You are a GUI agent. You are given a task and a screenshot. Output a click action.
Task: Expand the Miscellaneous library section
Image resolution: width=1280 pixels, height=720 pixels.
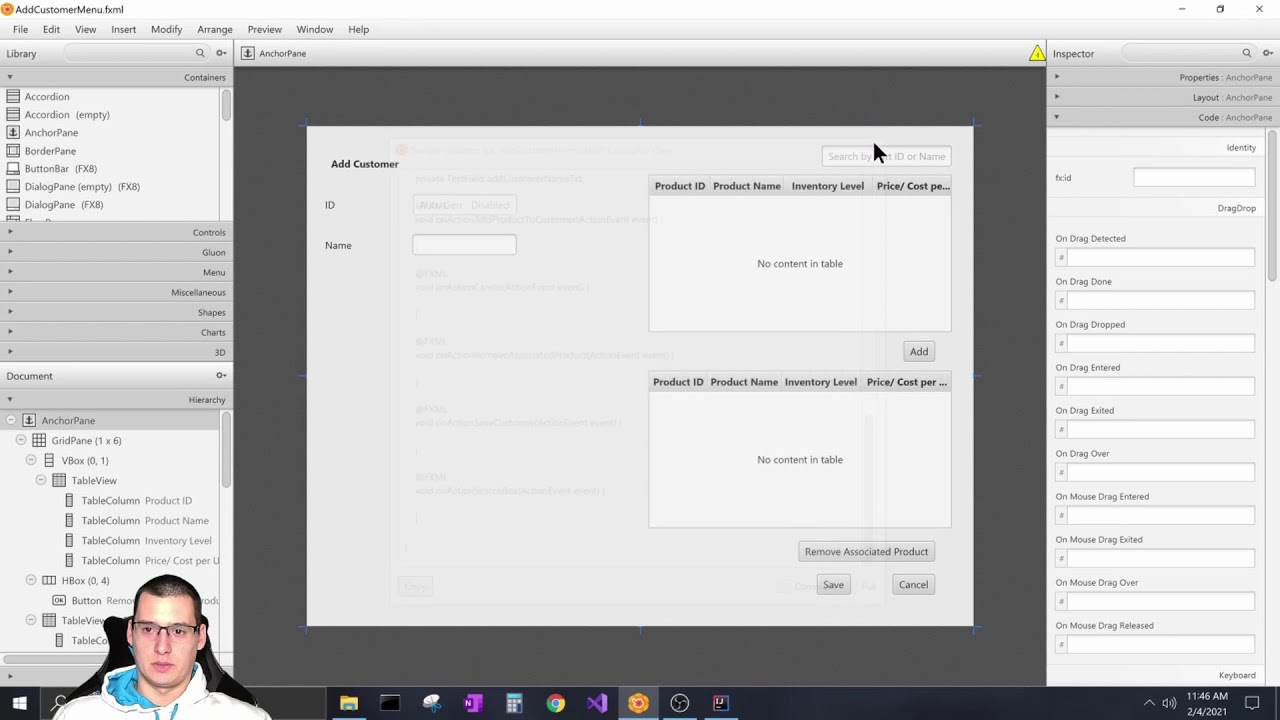click(116, 292)
